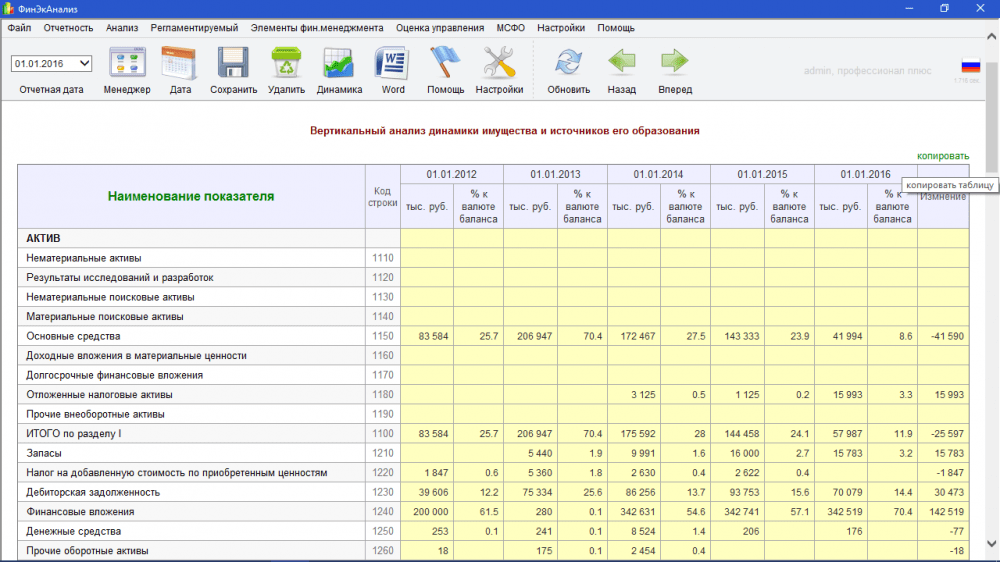
Task: Click the Запасы row label
Action: pos(44,454)
